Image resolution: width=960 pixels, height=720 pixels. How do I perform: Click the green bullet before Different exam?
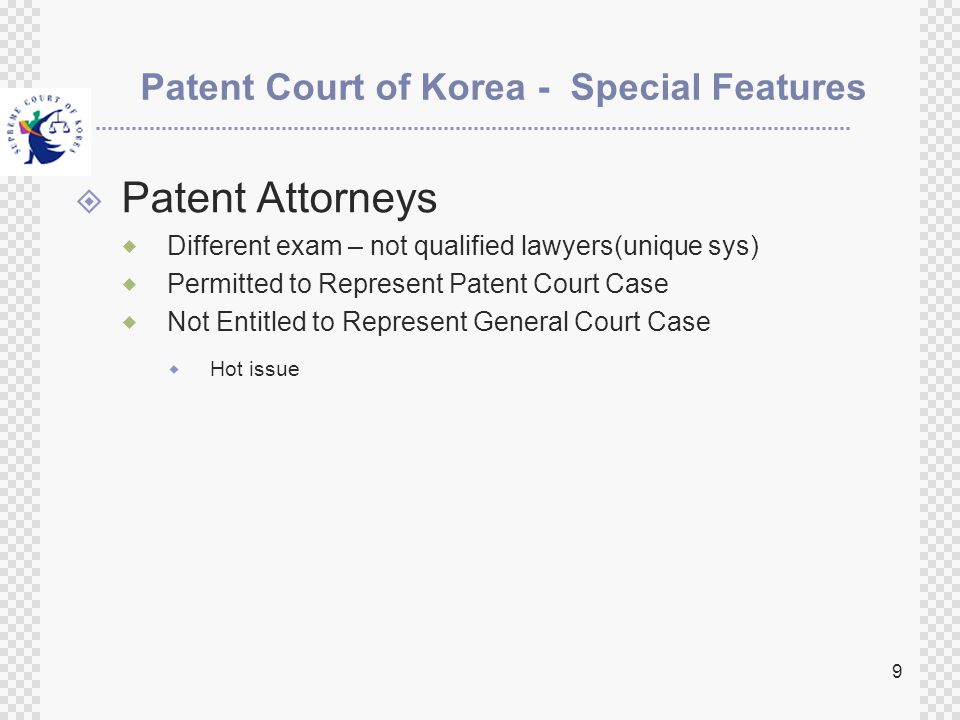point(129,247)
